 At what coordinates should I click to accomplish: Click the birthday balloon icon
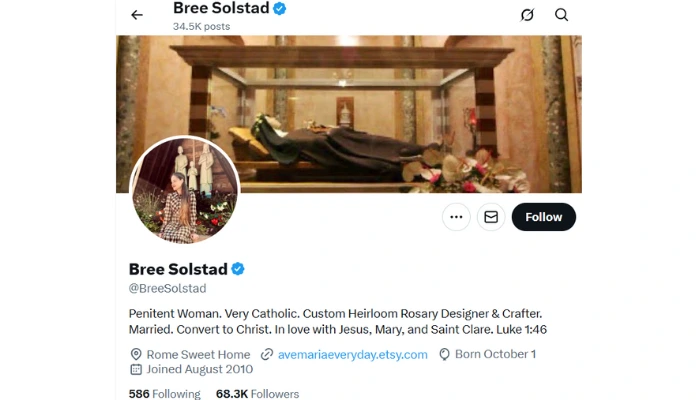(x=444, y=354)
